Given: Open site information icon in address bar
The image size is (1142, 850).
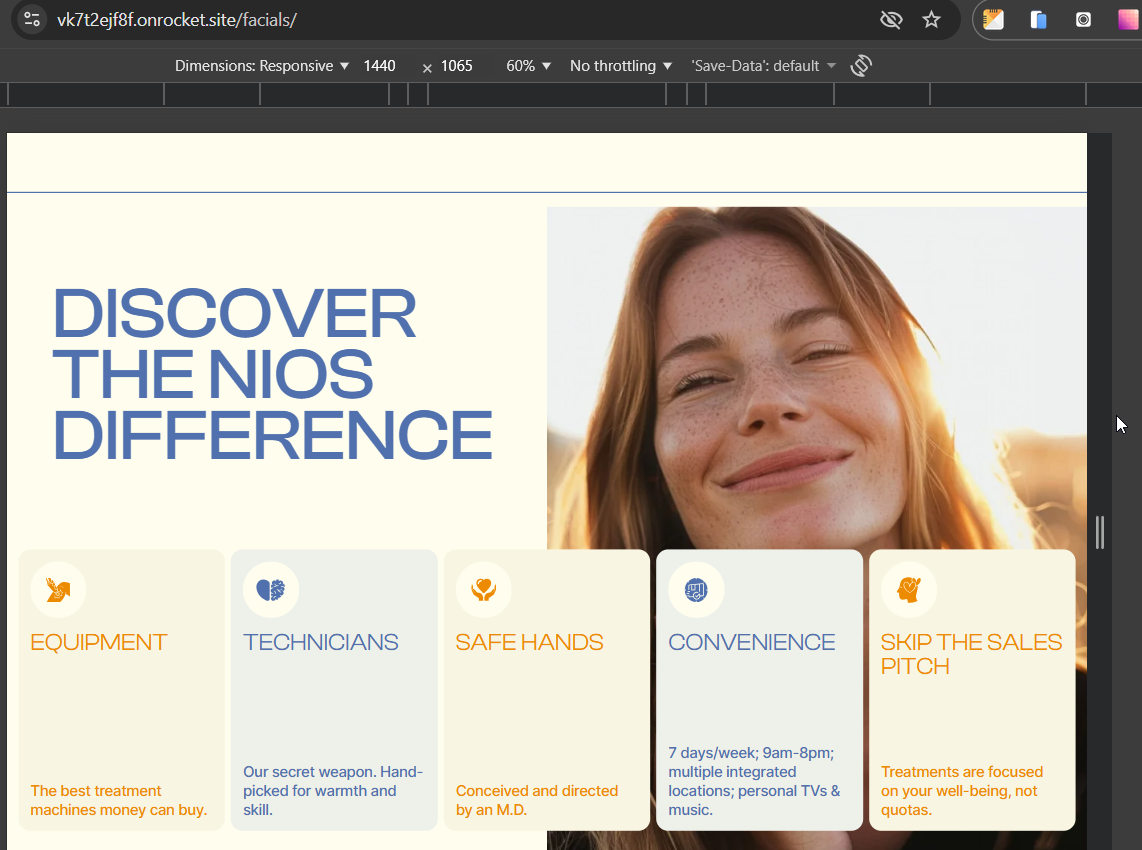Looking at the screenshot, I should point(32,20).
